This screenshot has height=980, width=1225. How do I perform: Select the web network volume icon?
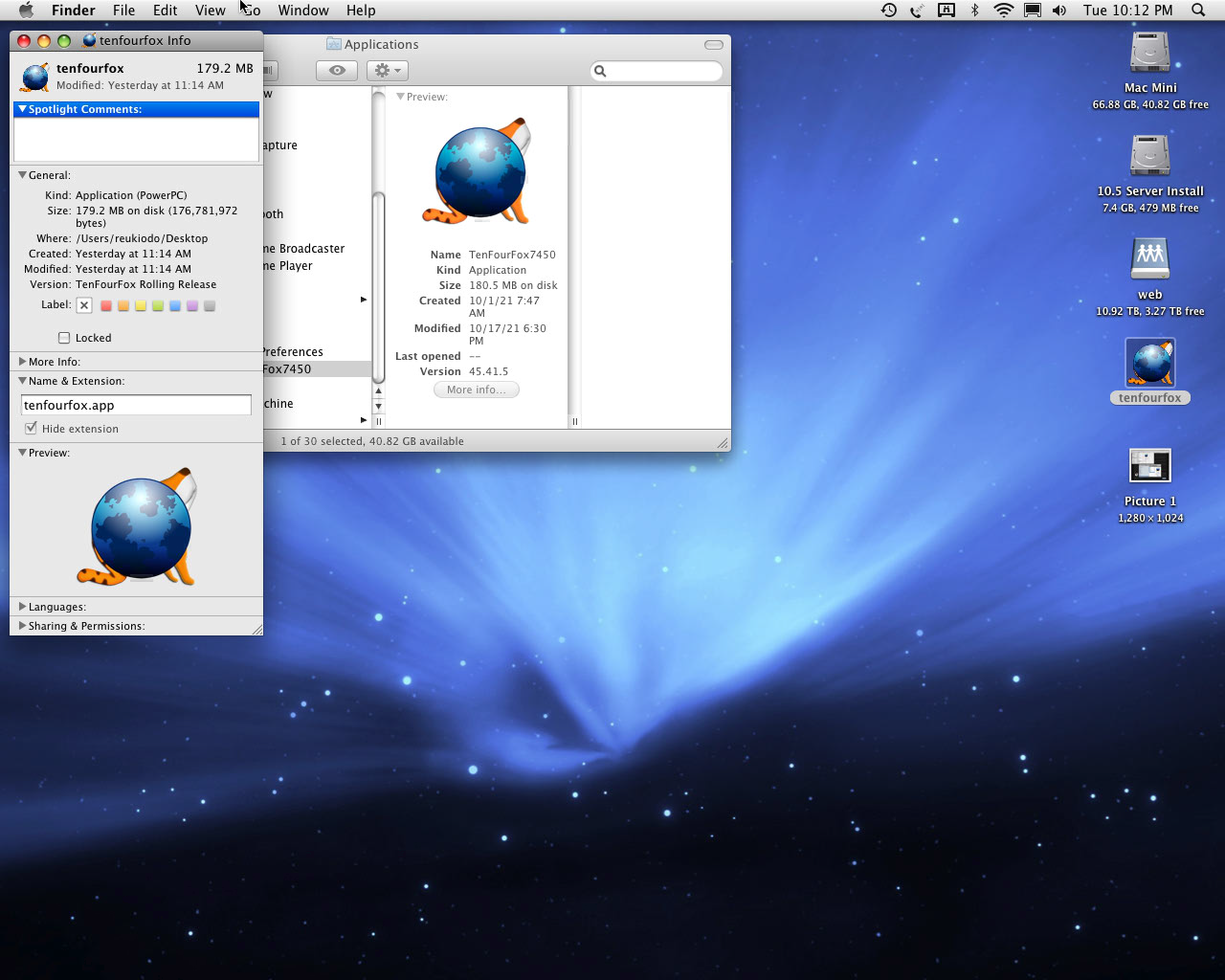pos(1149,260)
